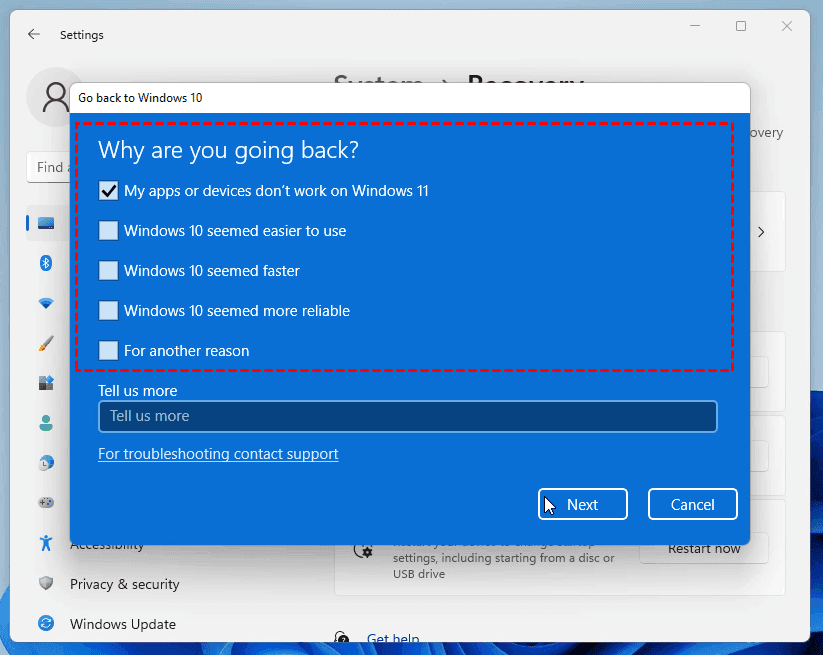The height and width of the screenshot is (655, 823).
Task: Click into the 'Tell us more' text field
Action: [x=407, y=416]
